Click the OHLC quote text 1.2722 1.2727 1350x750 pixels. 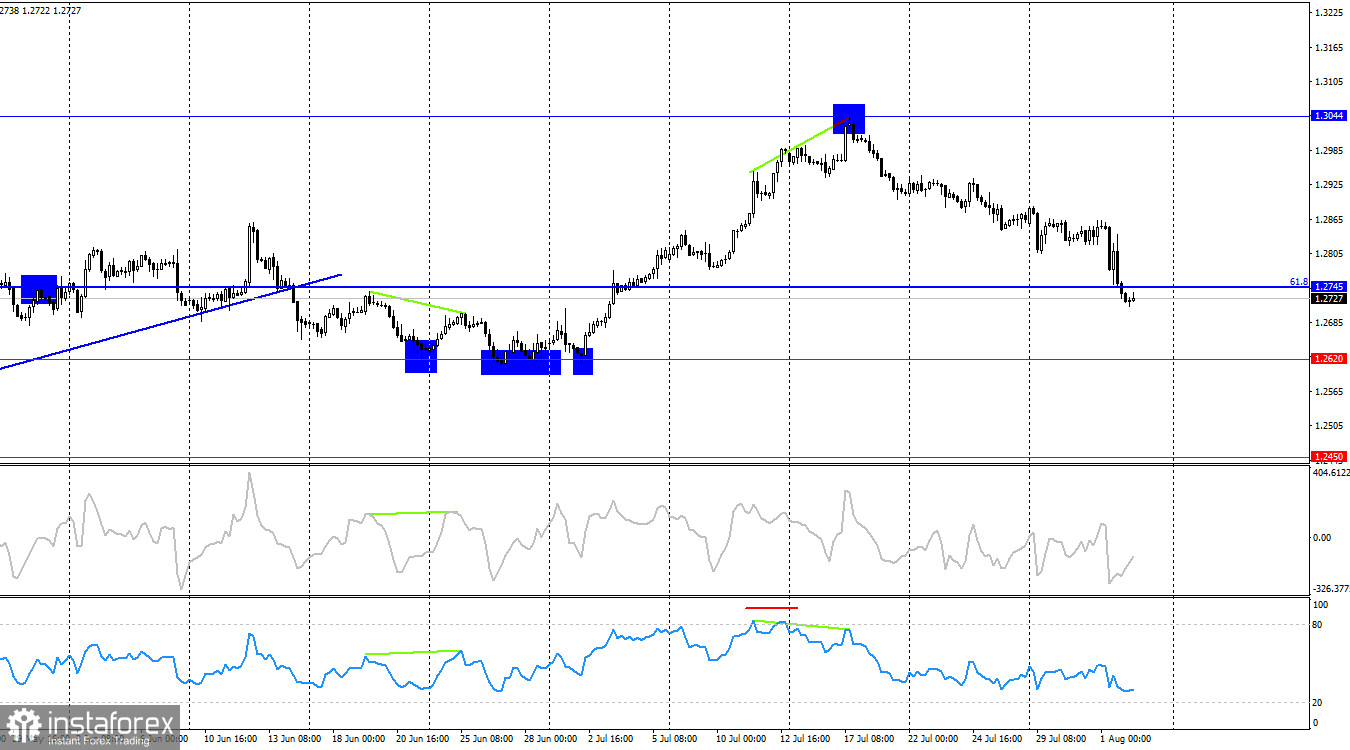click(x=54, y=9)
